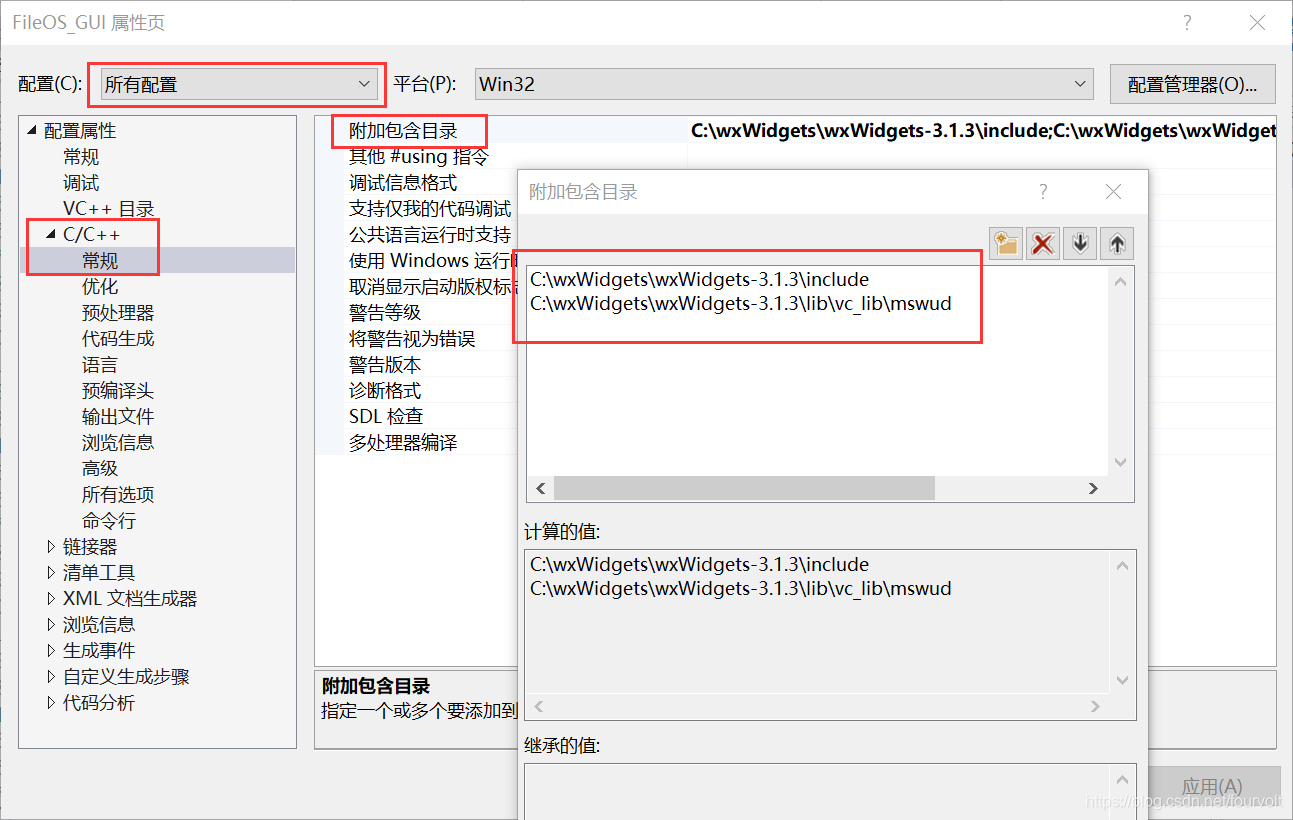Click the help question mark in 附加包含目录 dialog
Screen dimensions: 1293x820
[x=1043, y=192]
